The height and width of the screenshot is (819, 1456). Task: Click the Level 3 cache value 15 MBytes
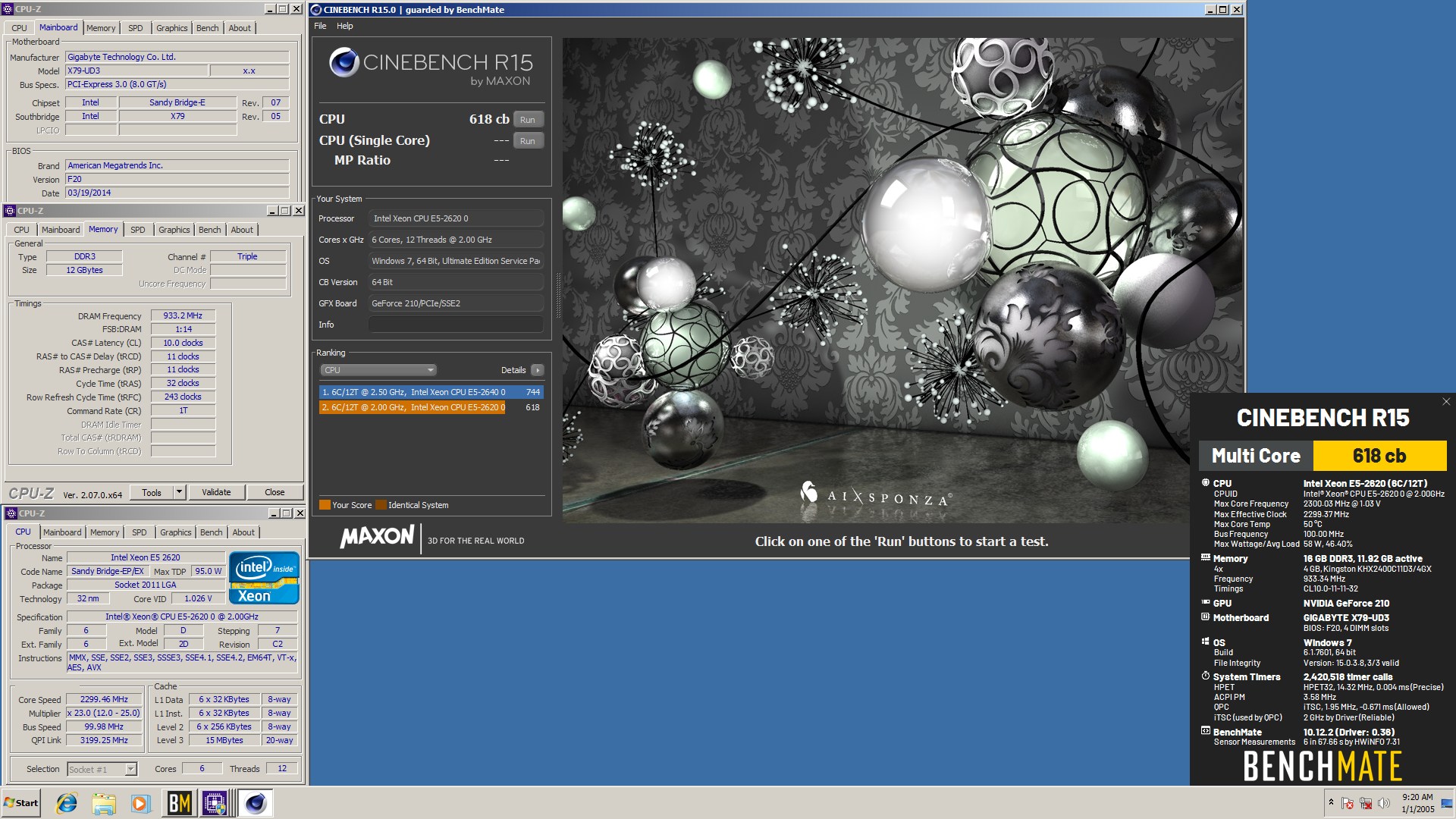[x=224, y=740]
